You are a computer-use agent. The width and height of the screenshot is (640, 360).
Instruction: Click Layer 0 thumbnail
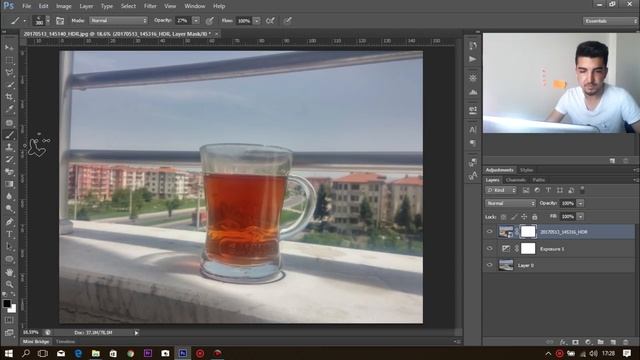(506, 265)
